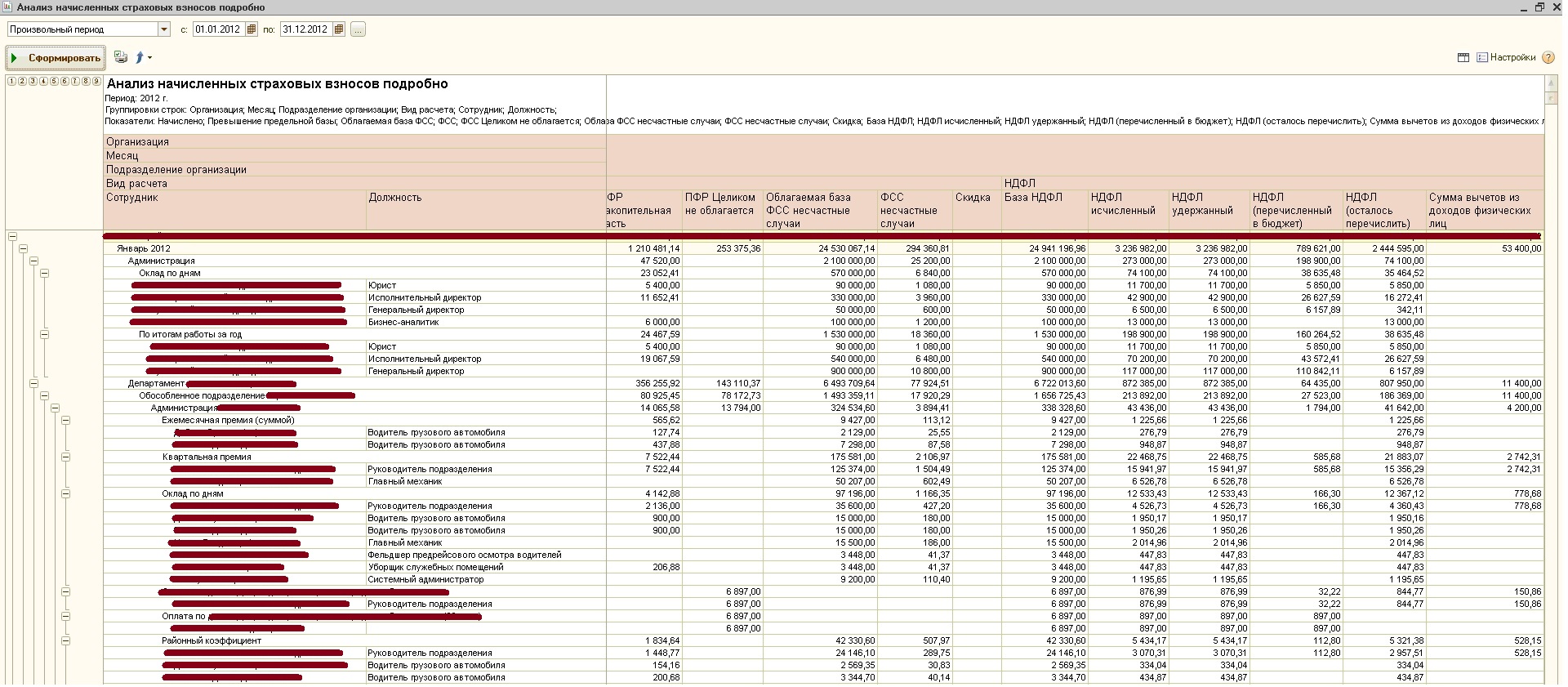Screen dimensions: 1568x687
Task: Click the Облагаемая база ФСС несчастные случаи header
Action: tap(820, 210)
